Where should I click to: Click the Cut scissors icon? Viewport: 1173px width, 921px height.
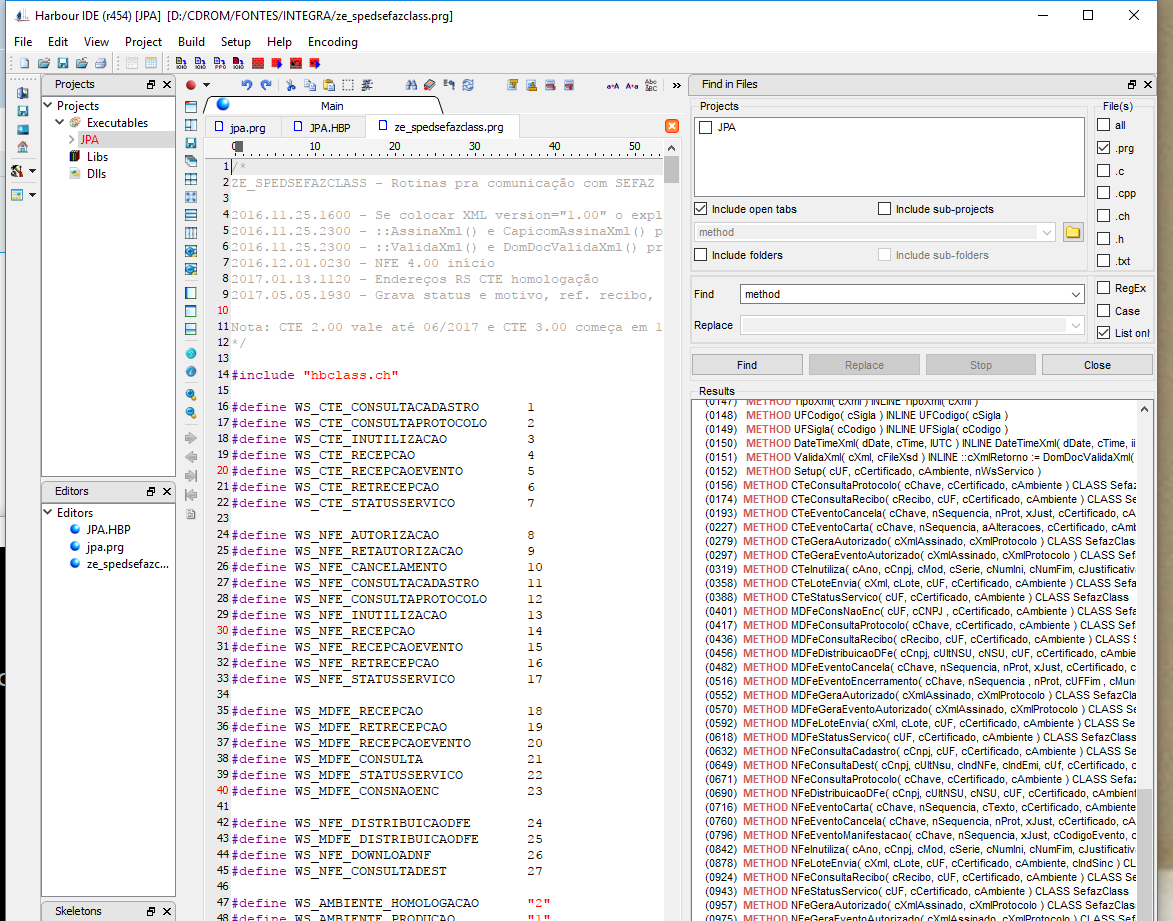290,85
